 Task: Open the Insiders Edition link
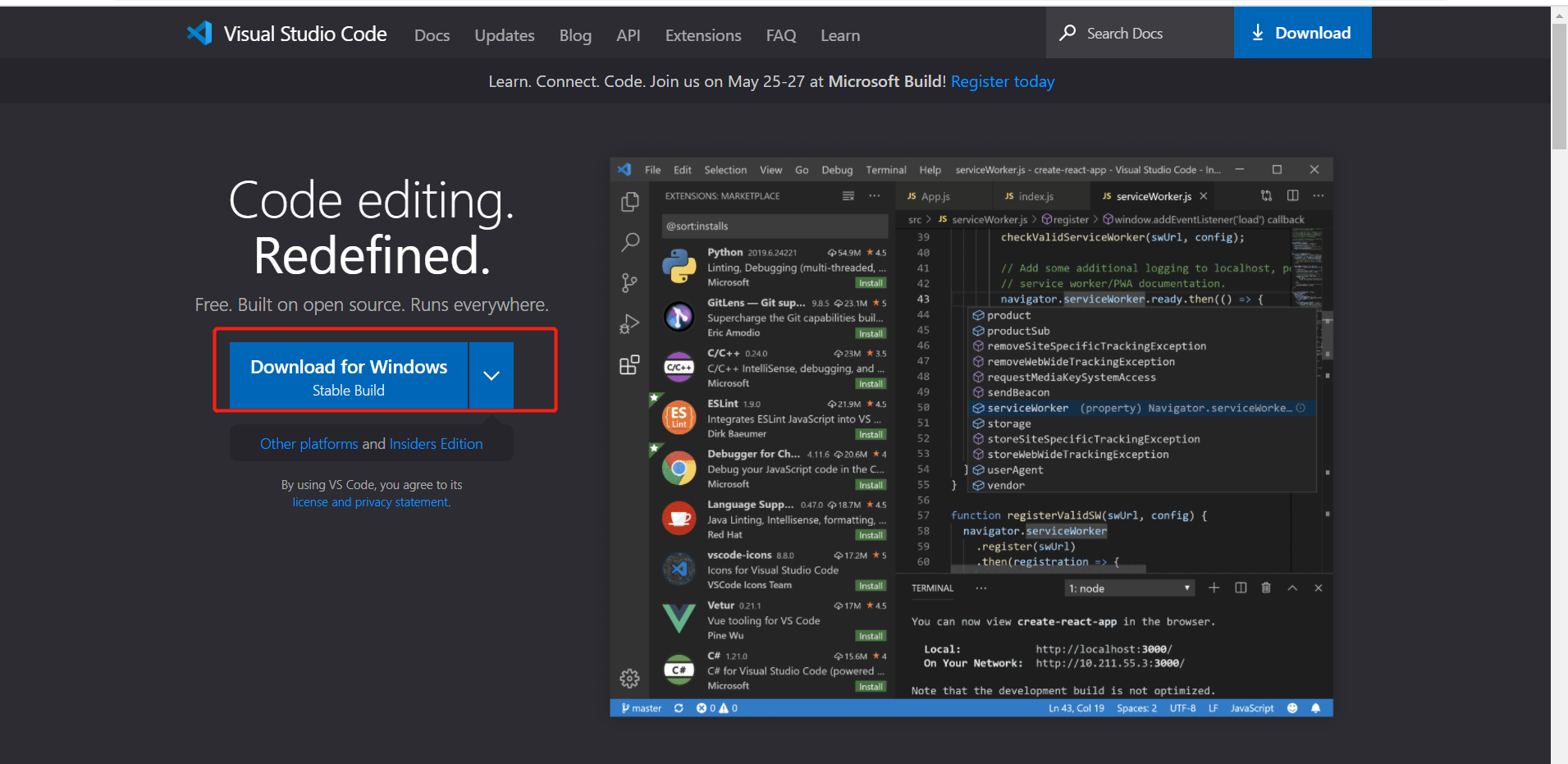coord(436,444)
